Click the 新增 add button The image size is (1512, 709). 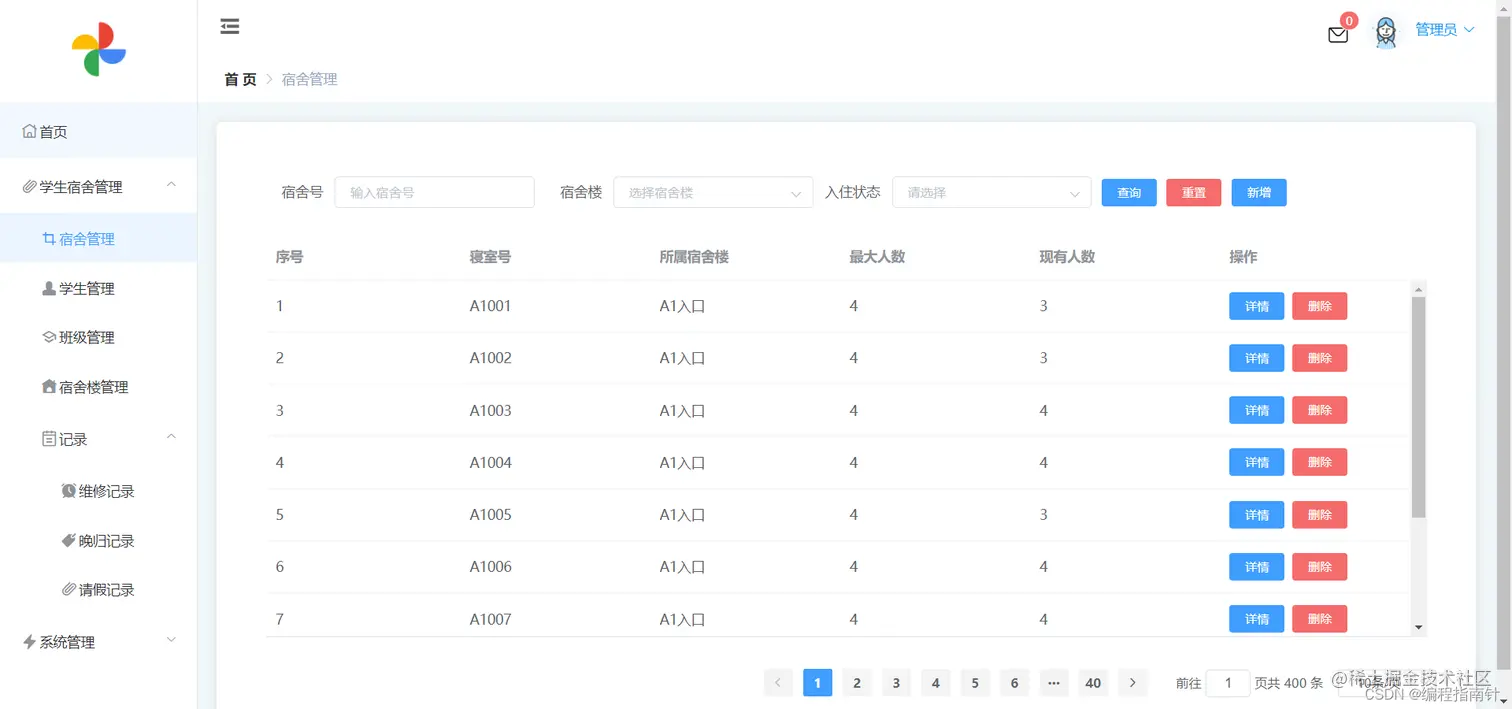1259,193
